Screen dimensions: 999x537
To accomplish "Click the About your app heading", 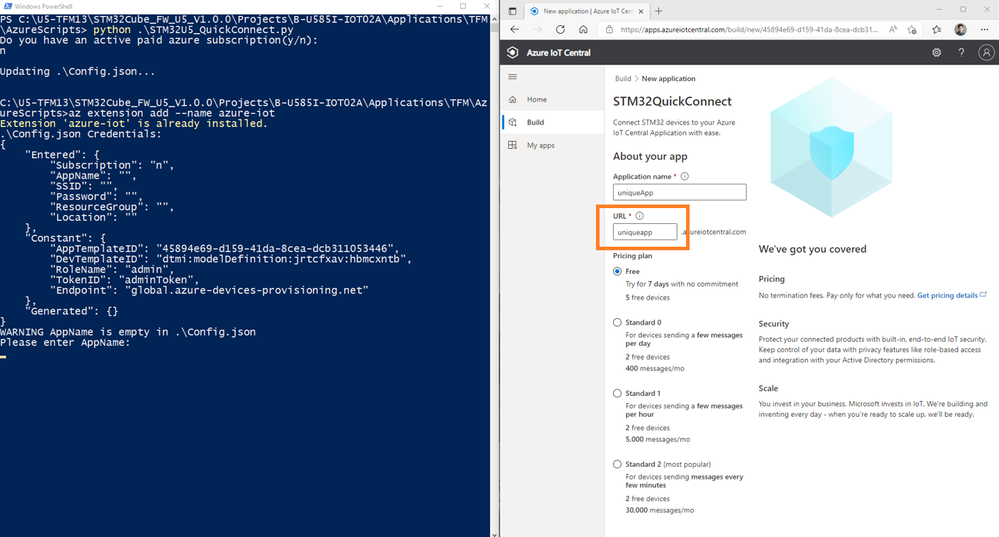I will click(x=650, y=157).
